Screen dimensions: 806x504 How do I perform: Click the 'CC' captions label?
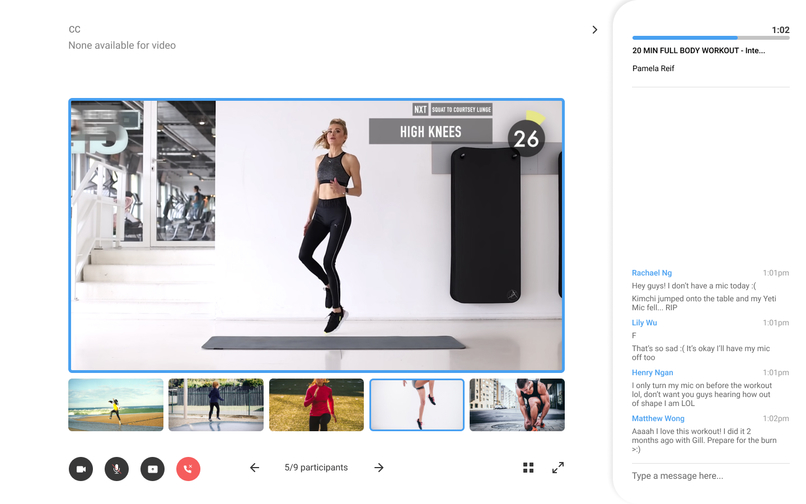(x=75, y=30)
